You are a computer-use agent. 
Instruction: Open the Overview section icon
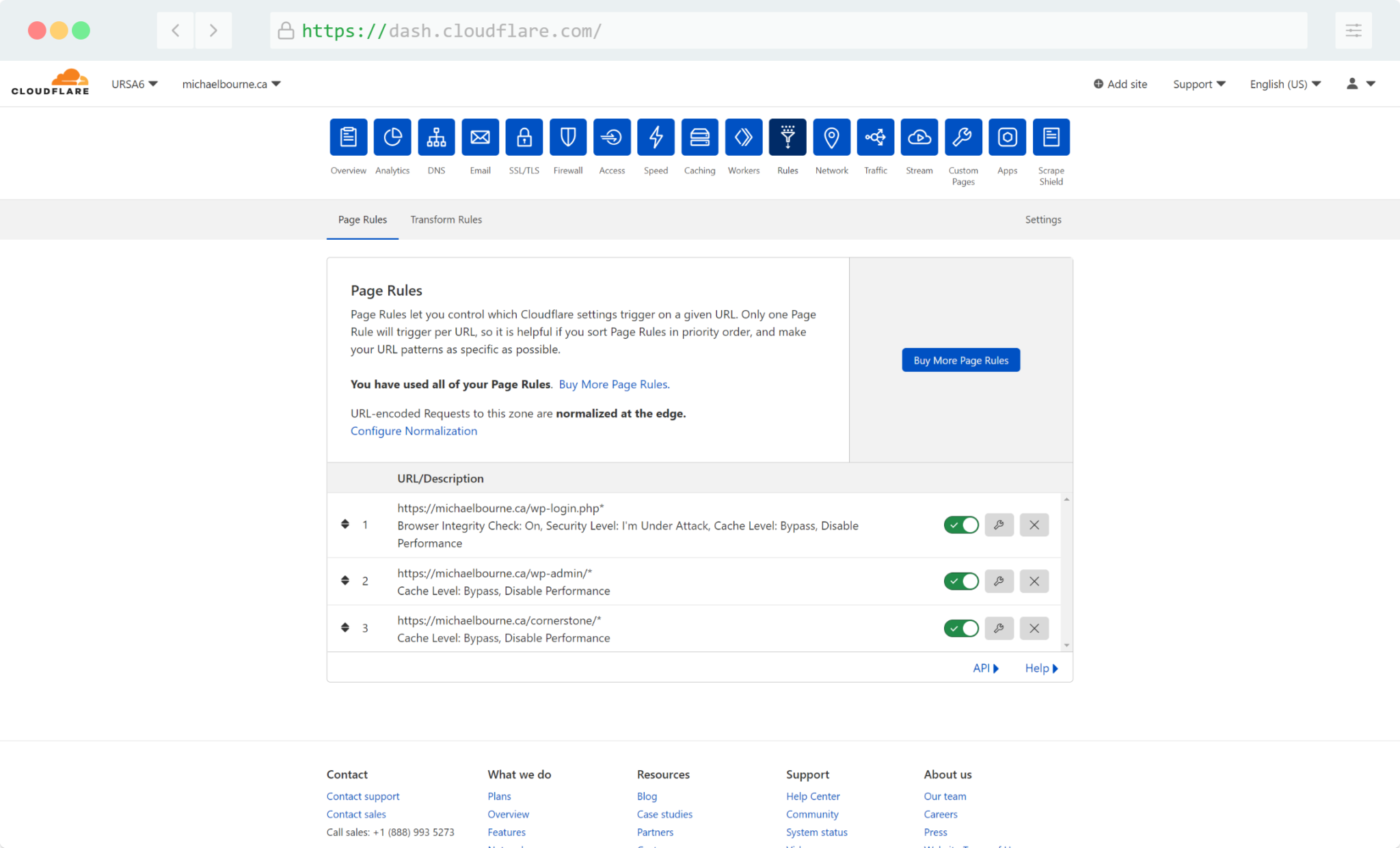(349, 137)
